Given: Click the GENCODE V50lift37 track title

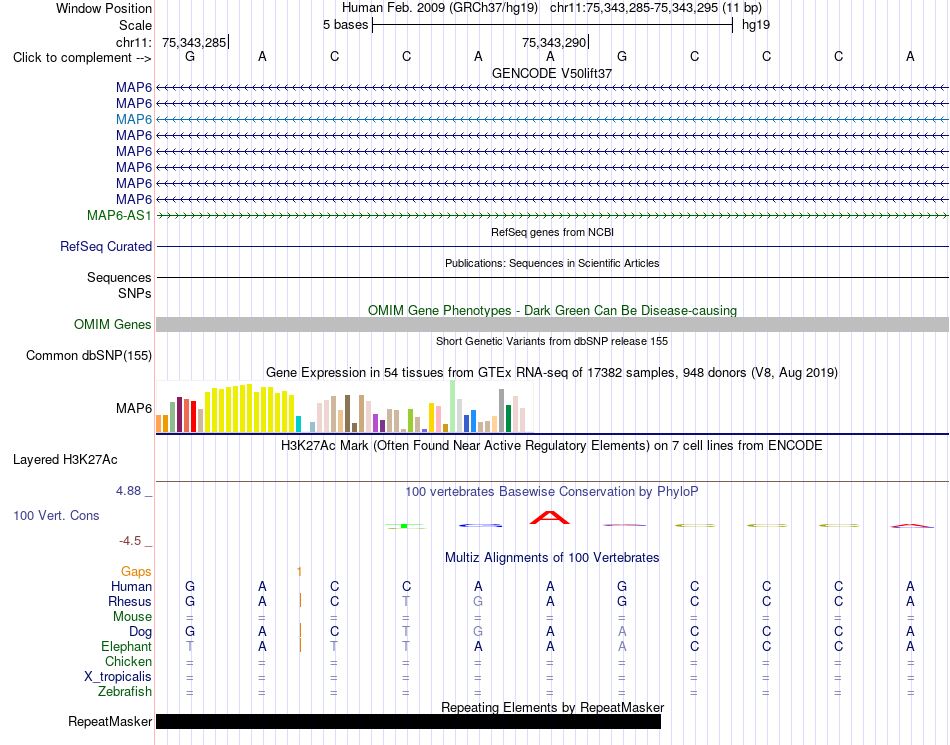Looking at the screenshot, I should point(552,73).
